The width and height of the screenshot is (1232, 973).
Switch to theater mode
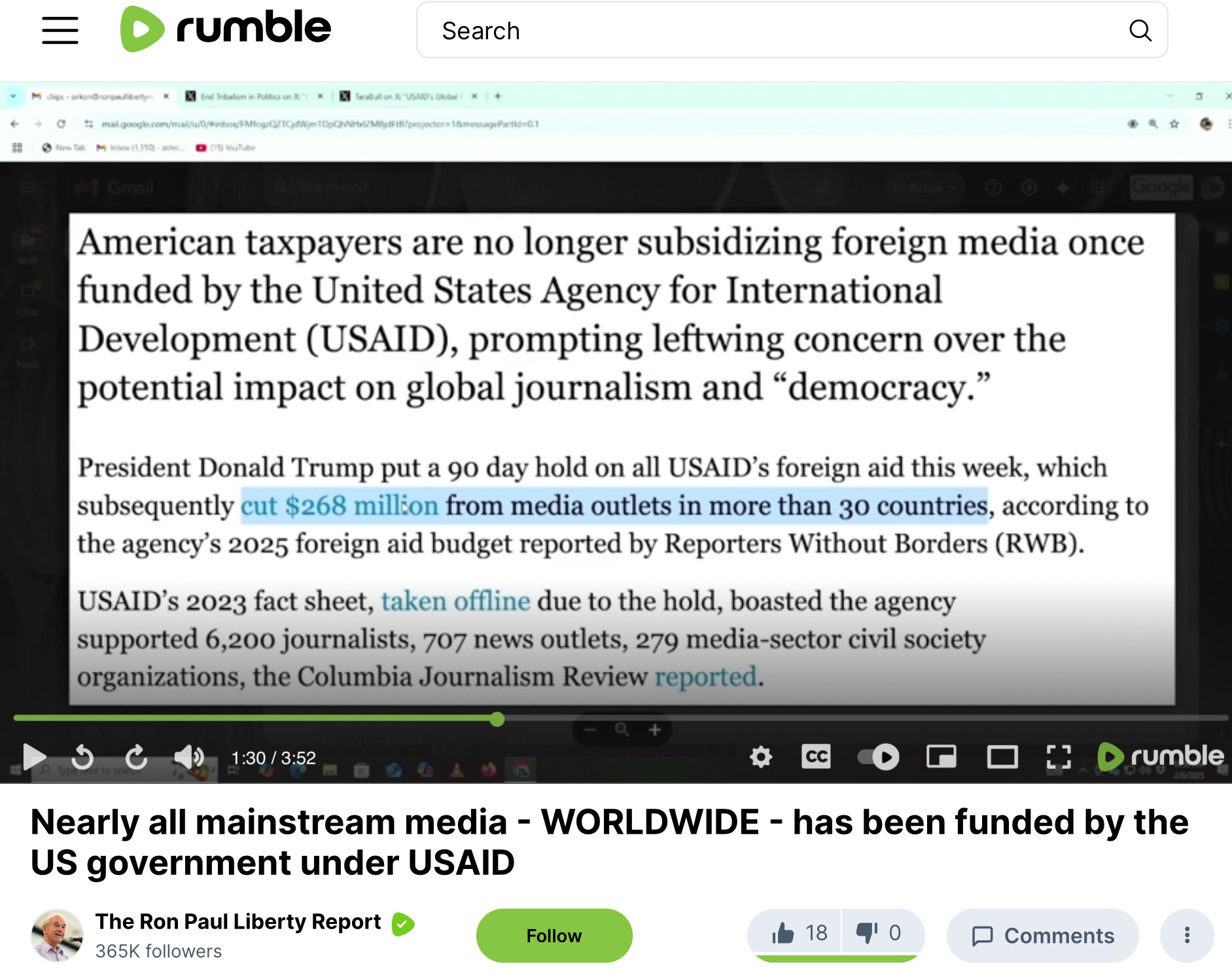[x=1002, y=757]
